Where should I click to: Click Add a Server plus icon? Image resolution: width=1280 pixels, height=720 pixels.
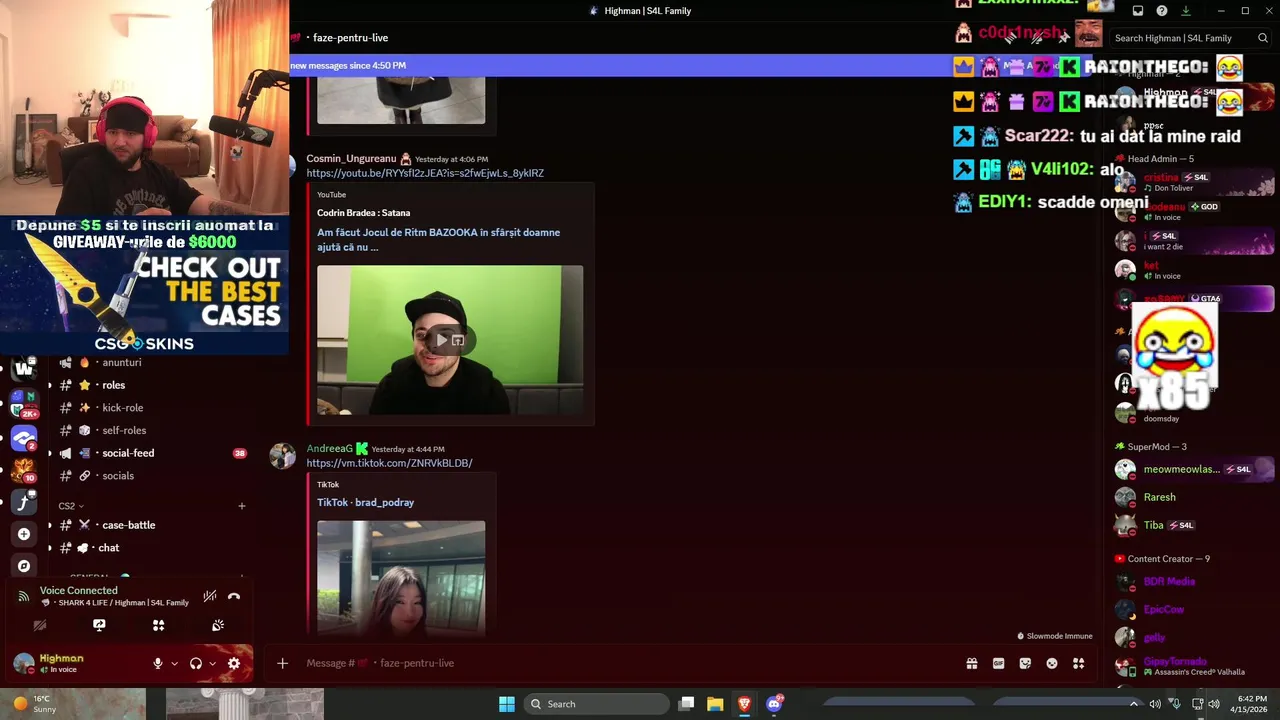(24, 534)
